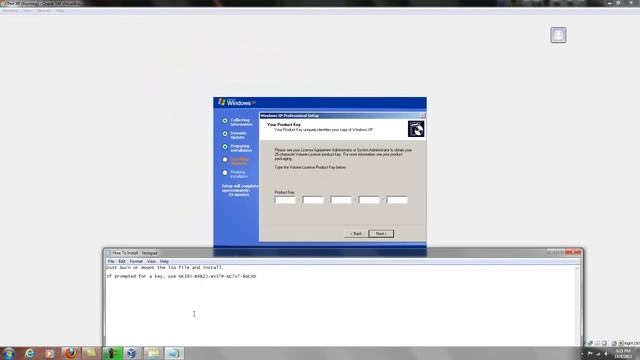Click the square icon at the VM's top right
The height and width of the screenshot is (360, 640).
[558, 35]
